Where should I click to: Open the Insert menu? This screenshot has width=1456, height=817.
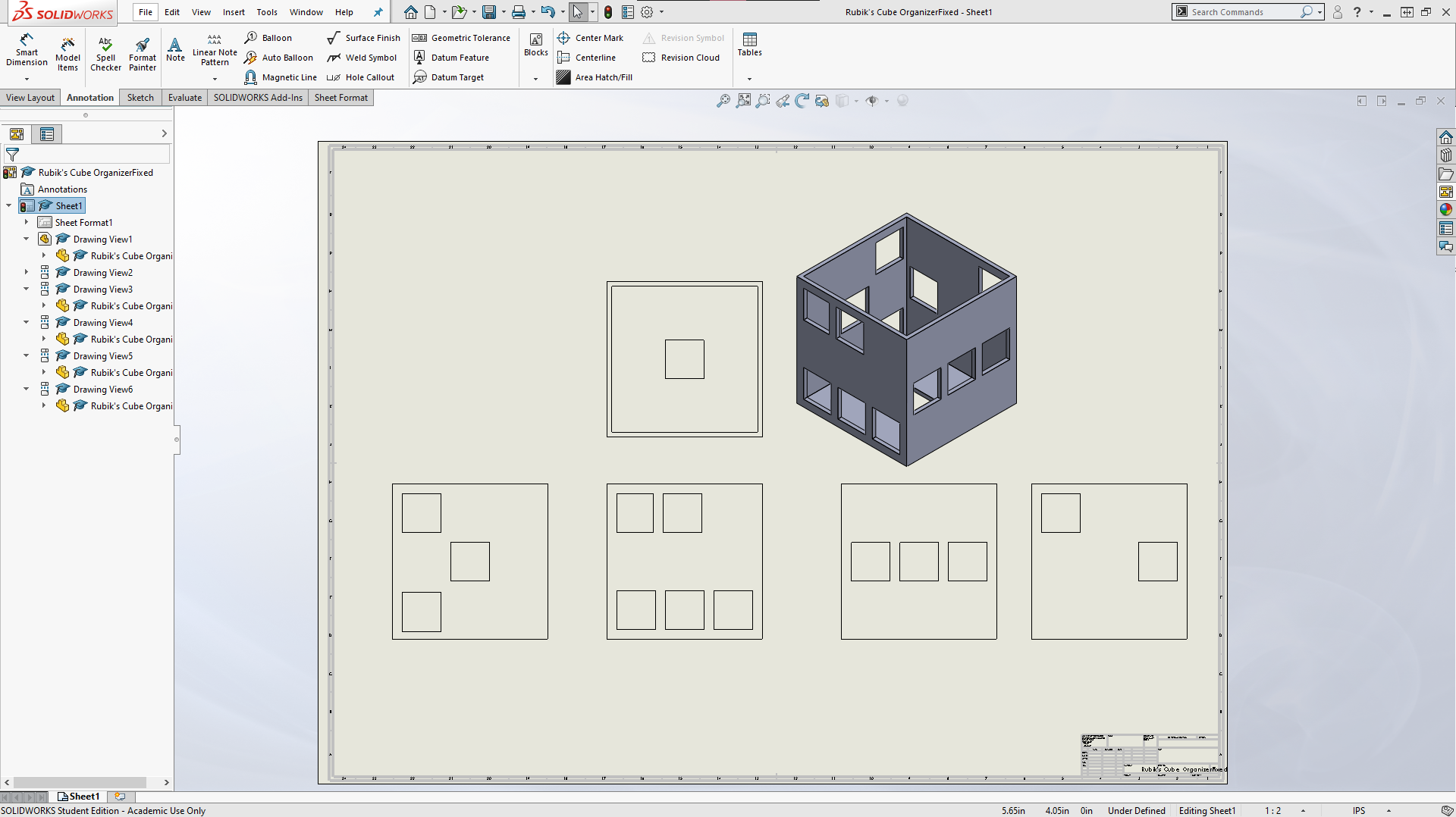click(x=234, y=11)
